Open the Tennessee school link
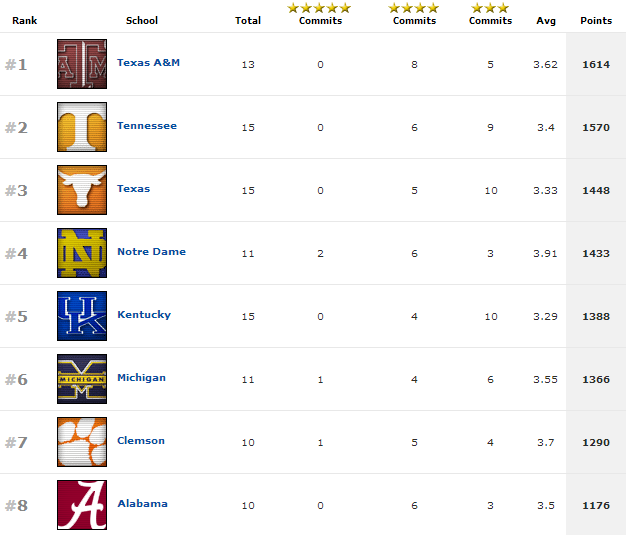 click(x=147, y=126)
